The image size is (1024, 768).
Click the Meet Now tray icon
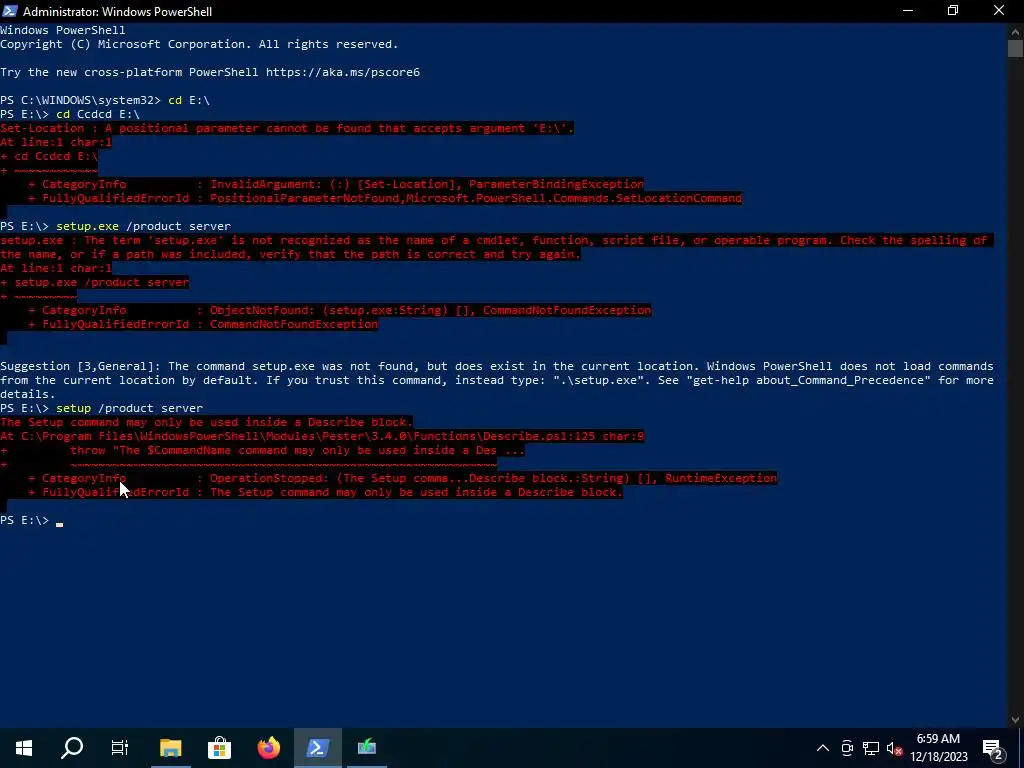point(847,748)
